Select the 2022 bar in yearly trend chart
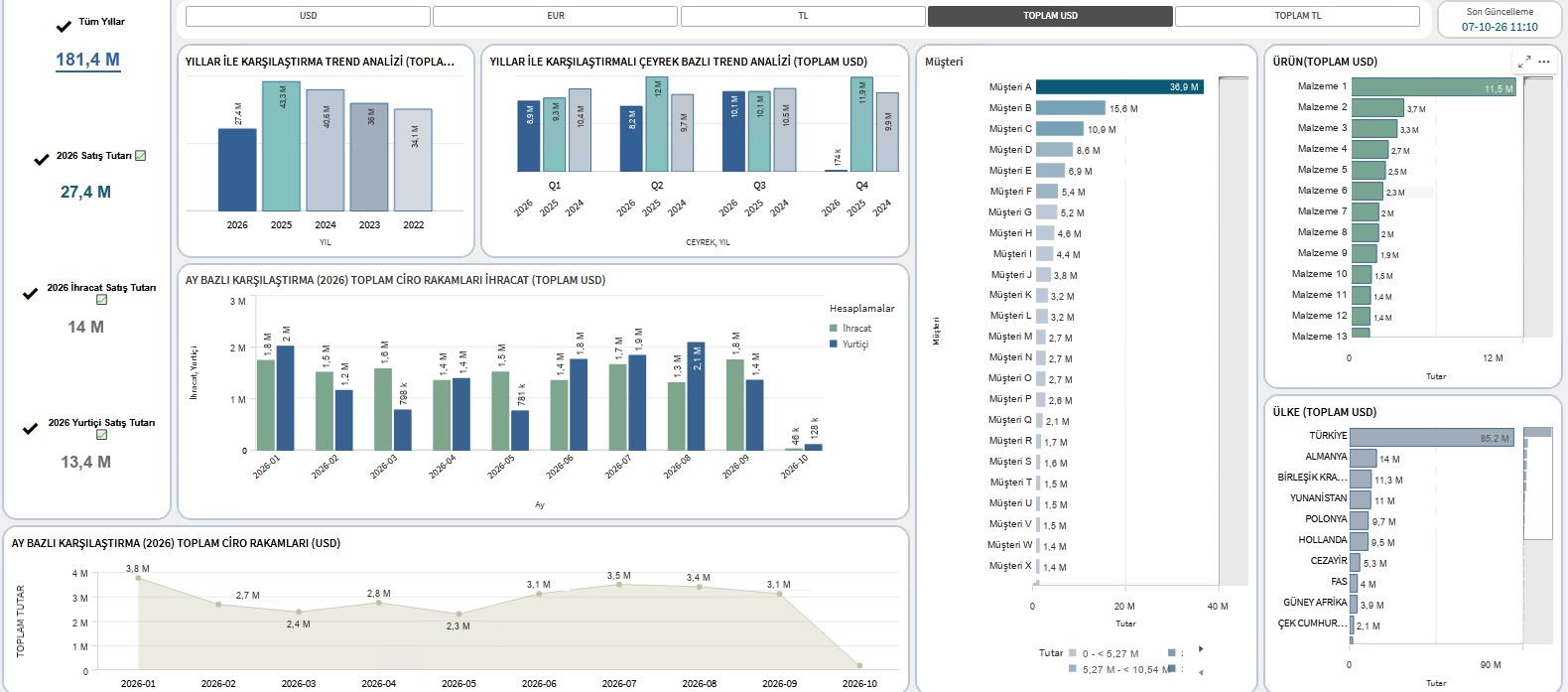Image resolution: width=1568 pixels, height=692 pixels. (414, 160)
